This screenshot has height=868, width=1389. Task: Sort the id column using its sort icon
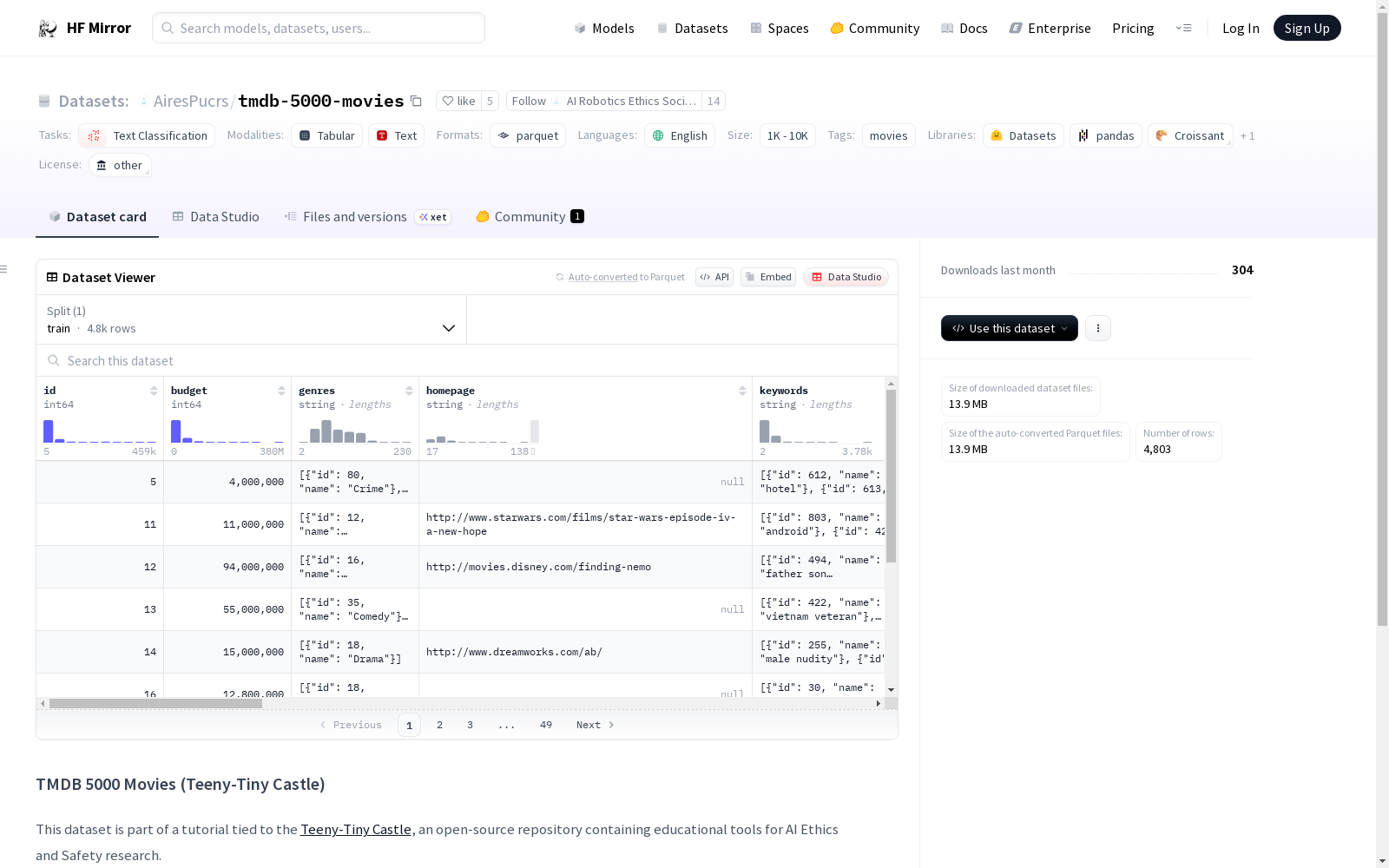[x=154, y=391]
